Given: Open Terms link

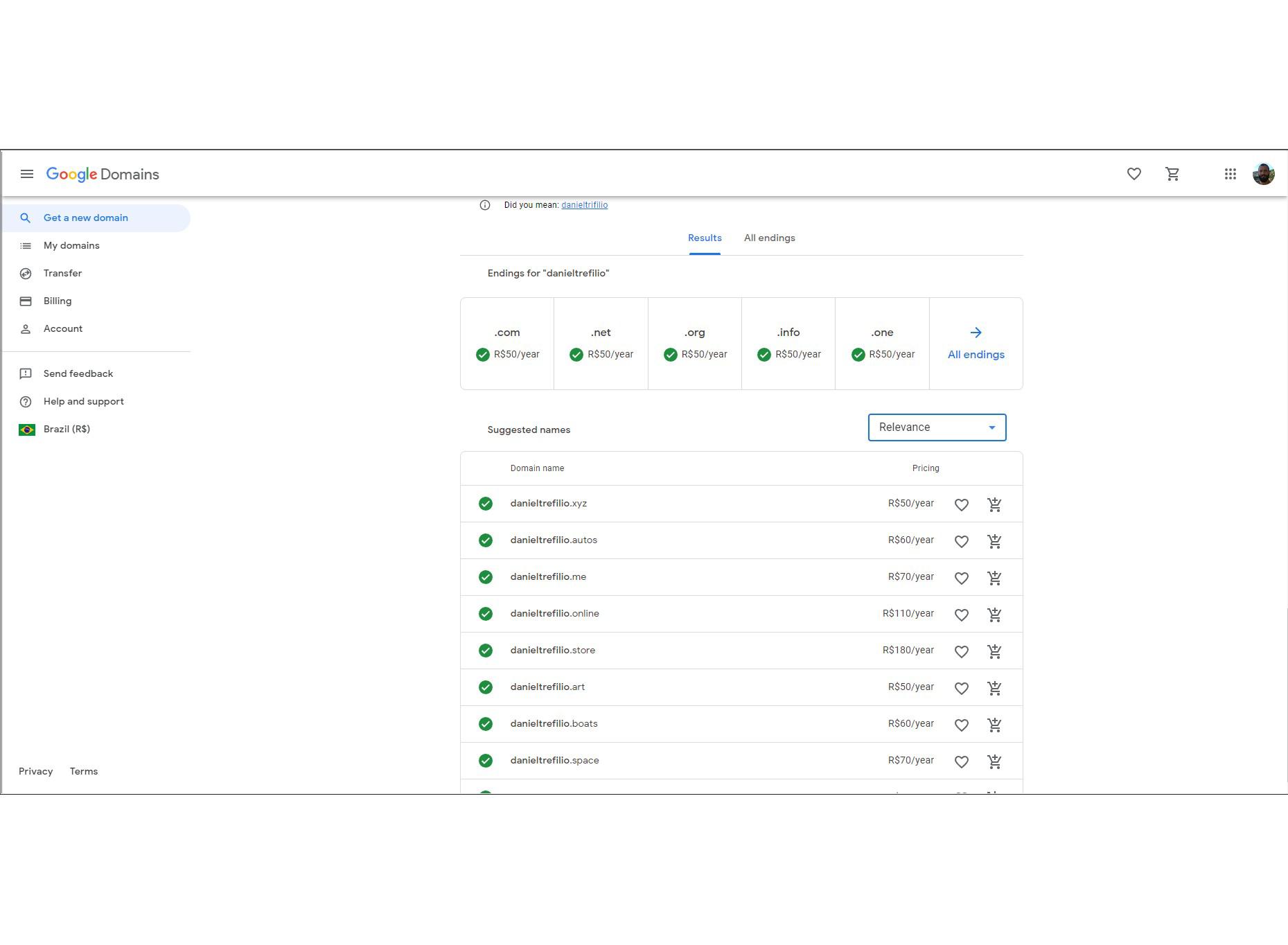Looking at the screenshot, I should [x=84, y=772].
